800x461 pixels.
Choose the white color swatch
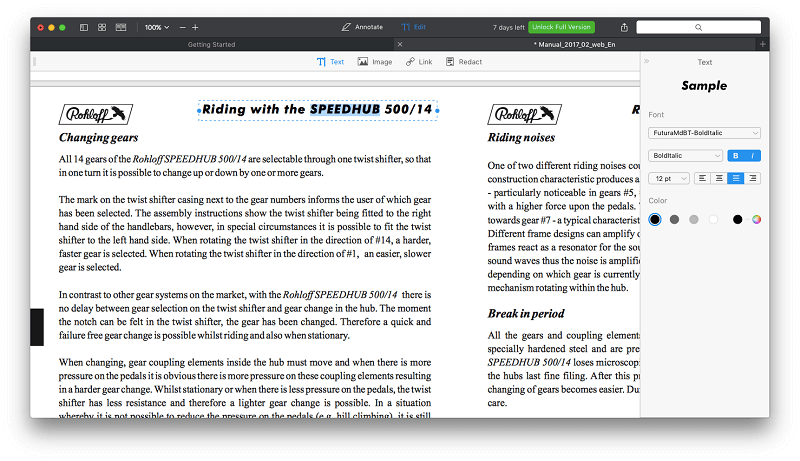(x=713, y=220)
